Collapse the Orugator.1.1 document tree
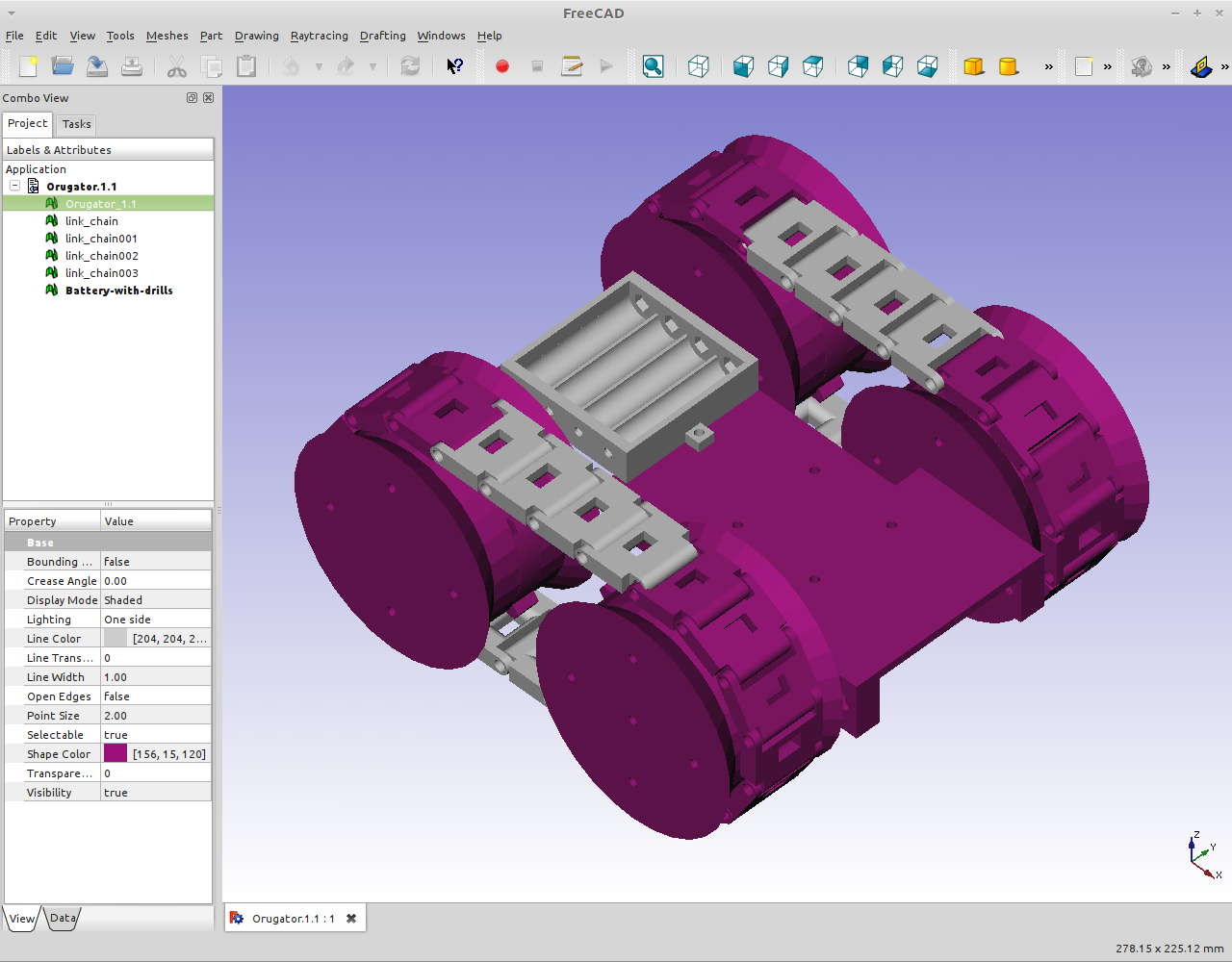 coord(15,186)
